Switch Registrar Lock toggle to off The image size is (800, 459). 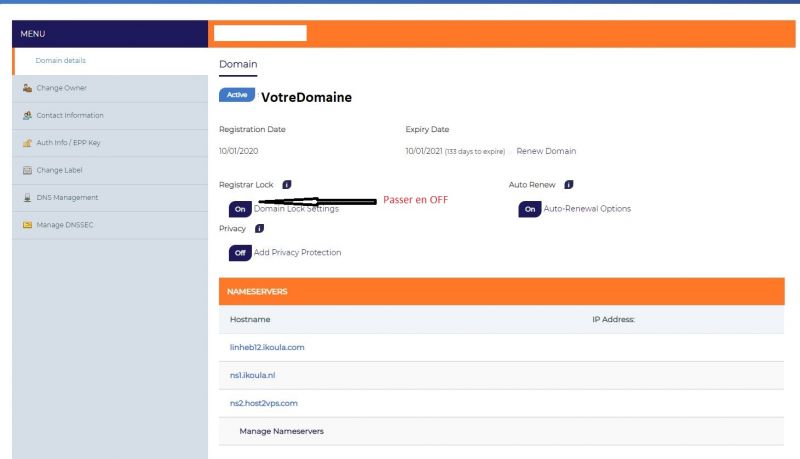tap(240, 209)
